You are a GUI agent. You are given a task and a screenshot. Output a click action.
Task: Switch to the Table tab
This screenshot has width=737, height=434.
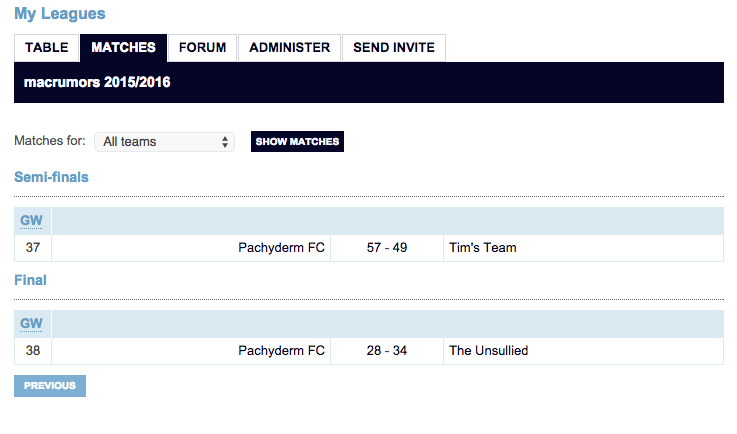click(x=47, y=48)
